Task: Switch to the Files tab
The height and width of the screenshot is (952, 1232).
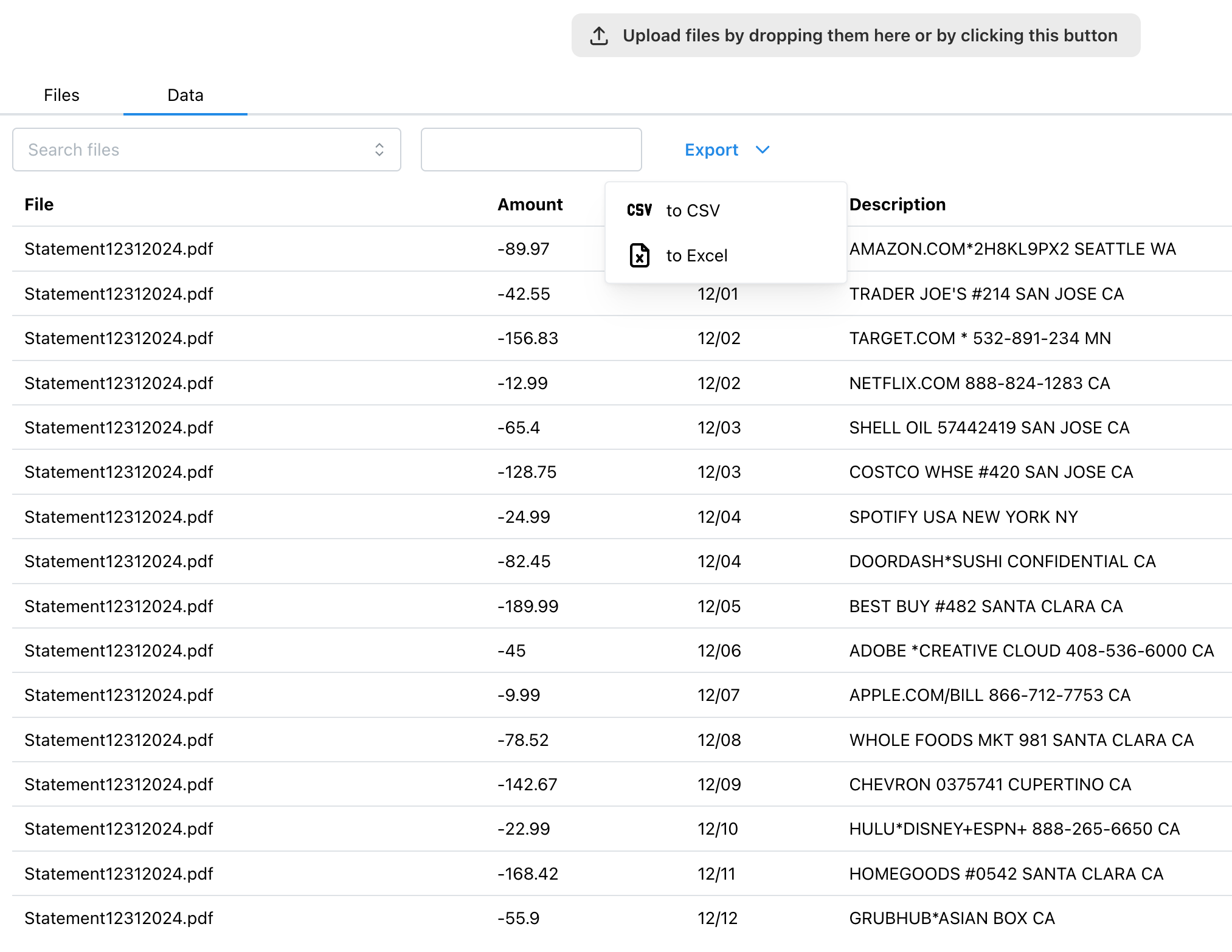Action: click(61, 95)
